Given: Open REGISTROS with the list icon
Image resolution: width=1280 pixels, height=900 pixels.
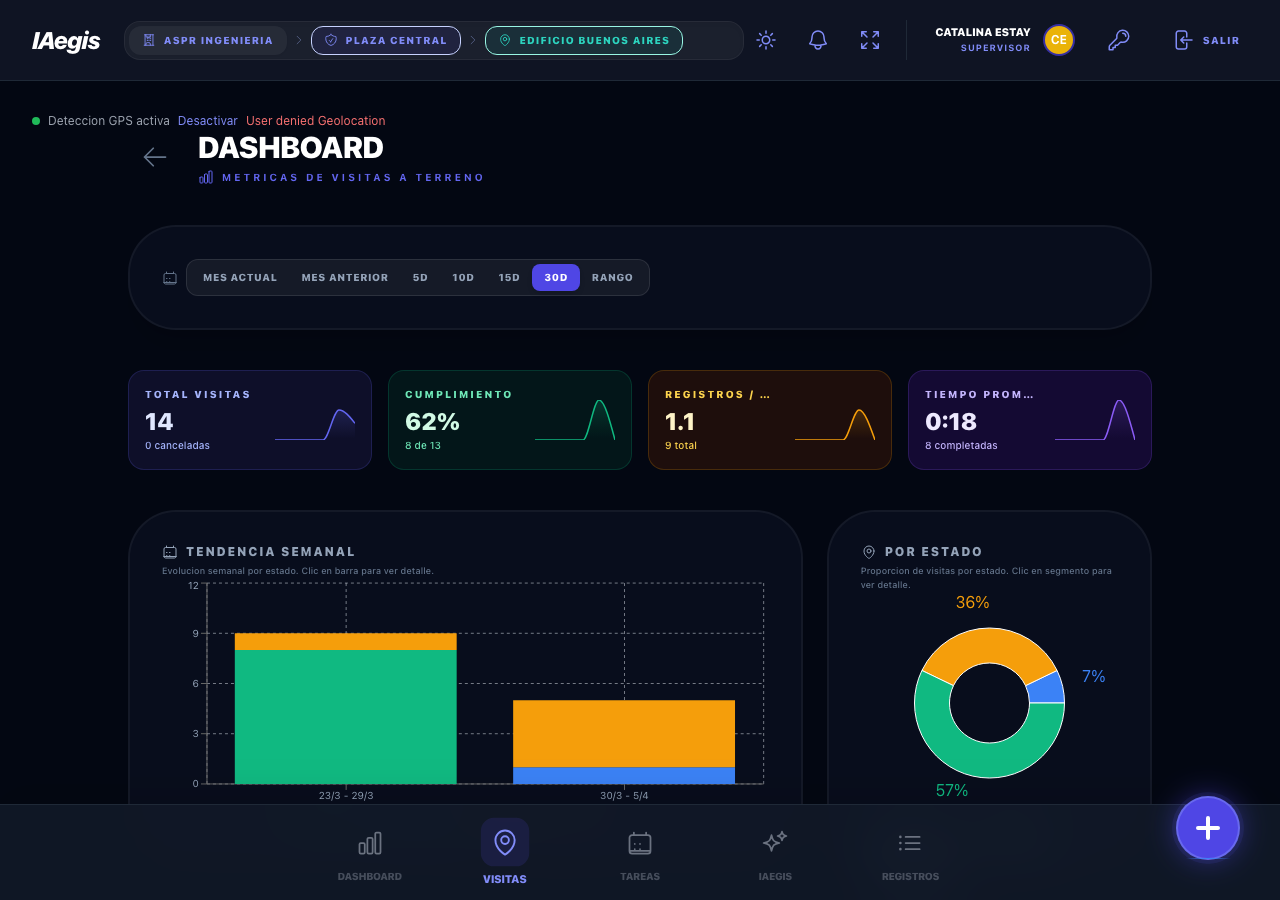Looking at the screenshot, I should tap(910, 843).
